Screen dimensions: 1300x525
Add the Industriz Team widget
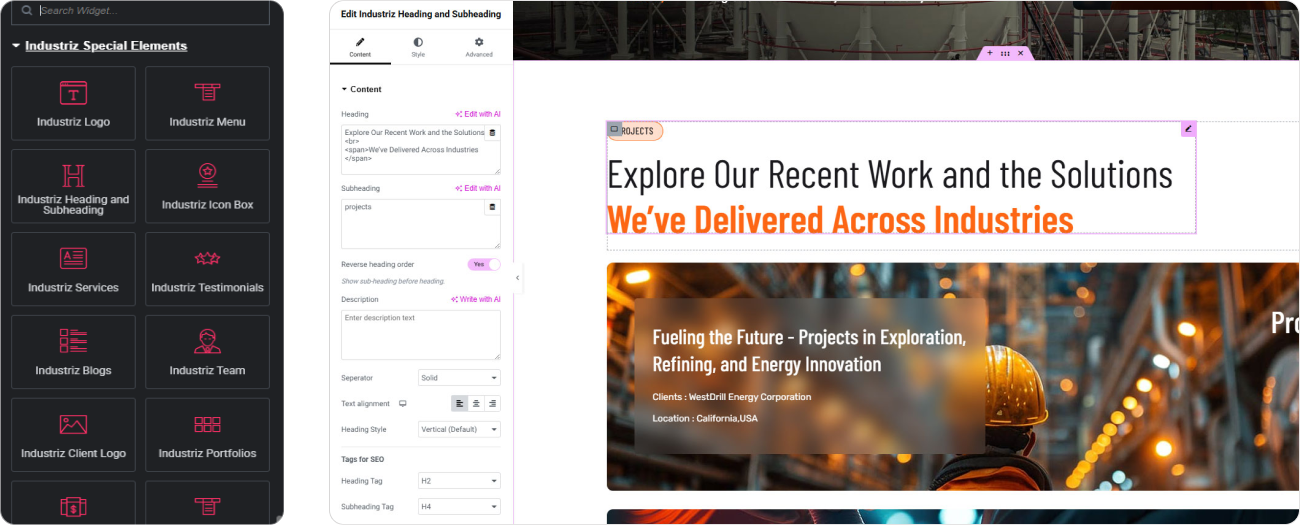[x=207, y=353]
